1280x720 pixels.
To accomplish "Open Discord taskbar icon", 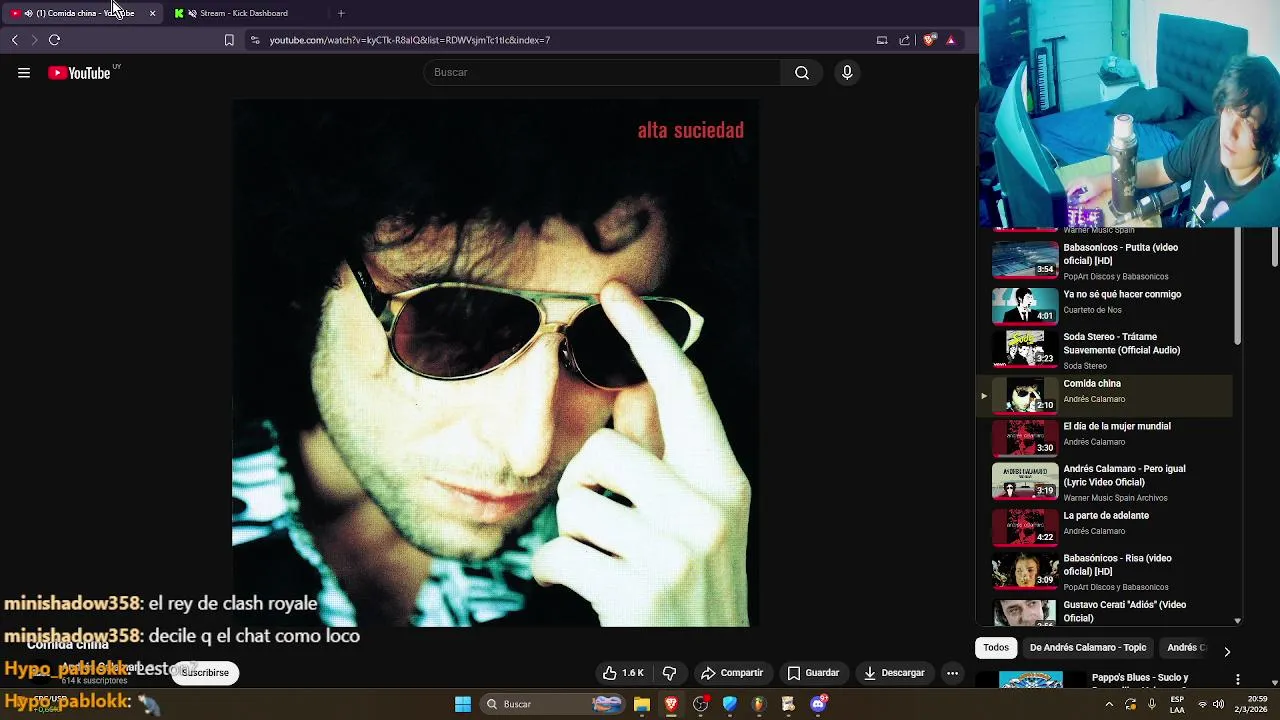I will click(819, 704).
